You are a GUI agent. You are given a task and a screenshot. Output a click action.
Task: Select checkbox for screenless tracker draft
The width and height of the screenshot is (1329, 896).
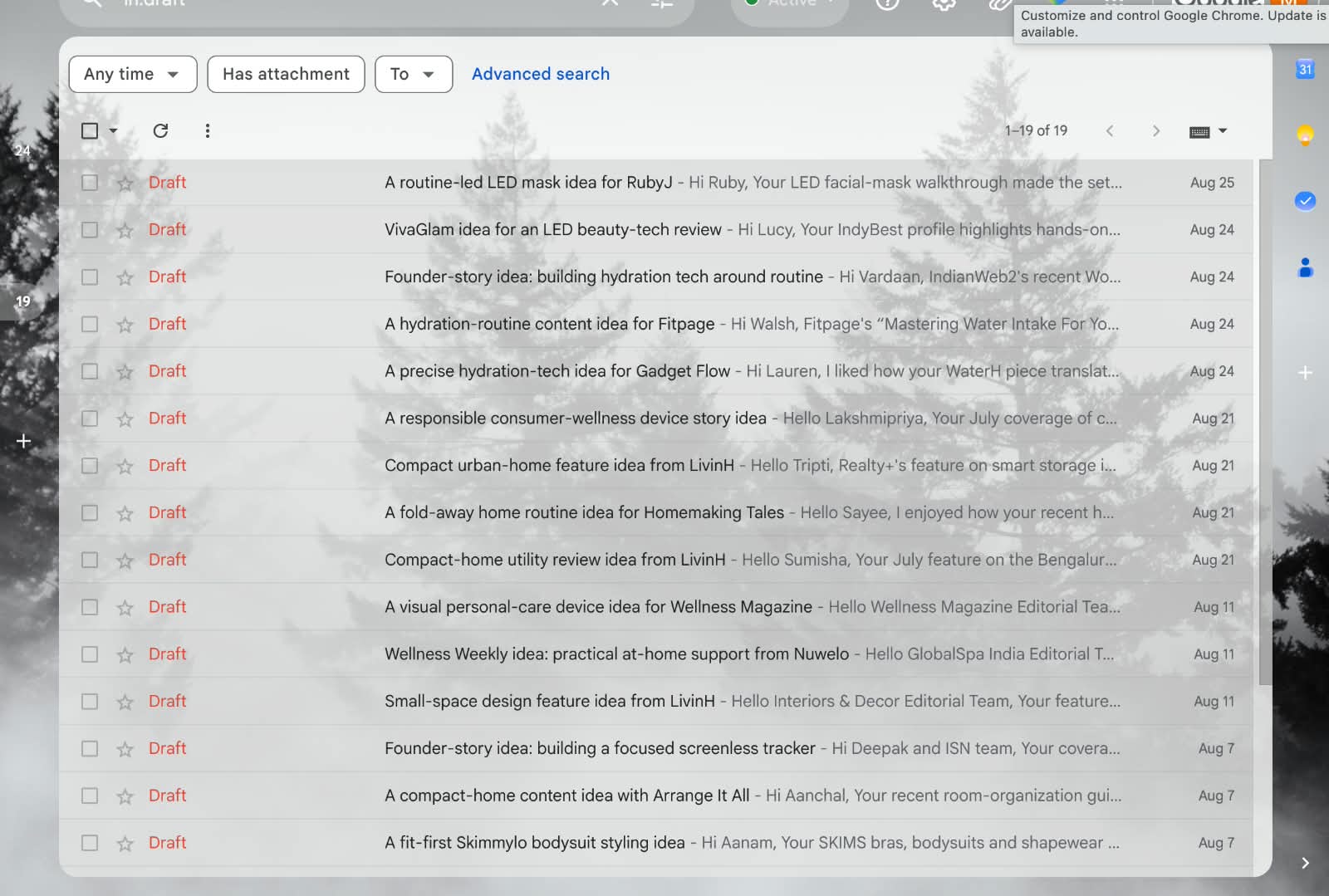click(90, 749)
